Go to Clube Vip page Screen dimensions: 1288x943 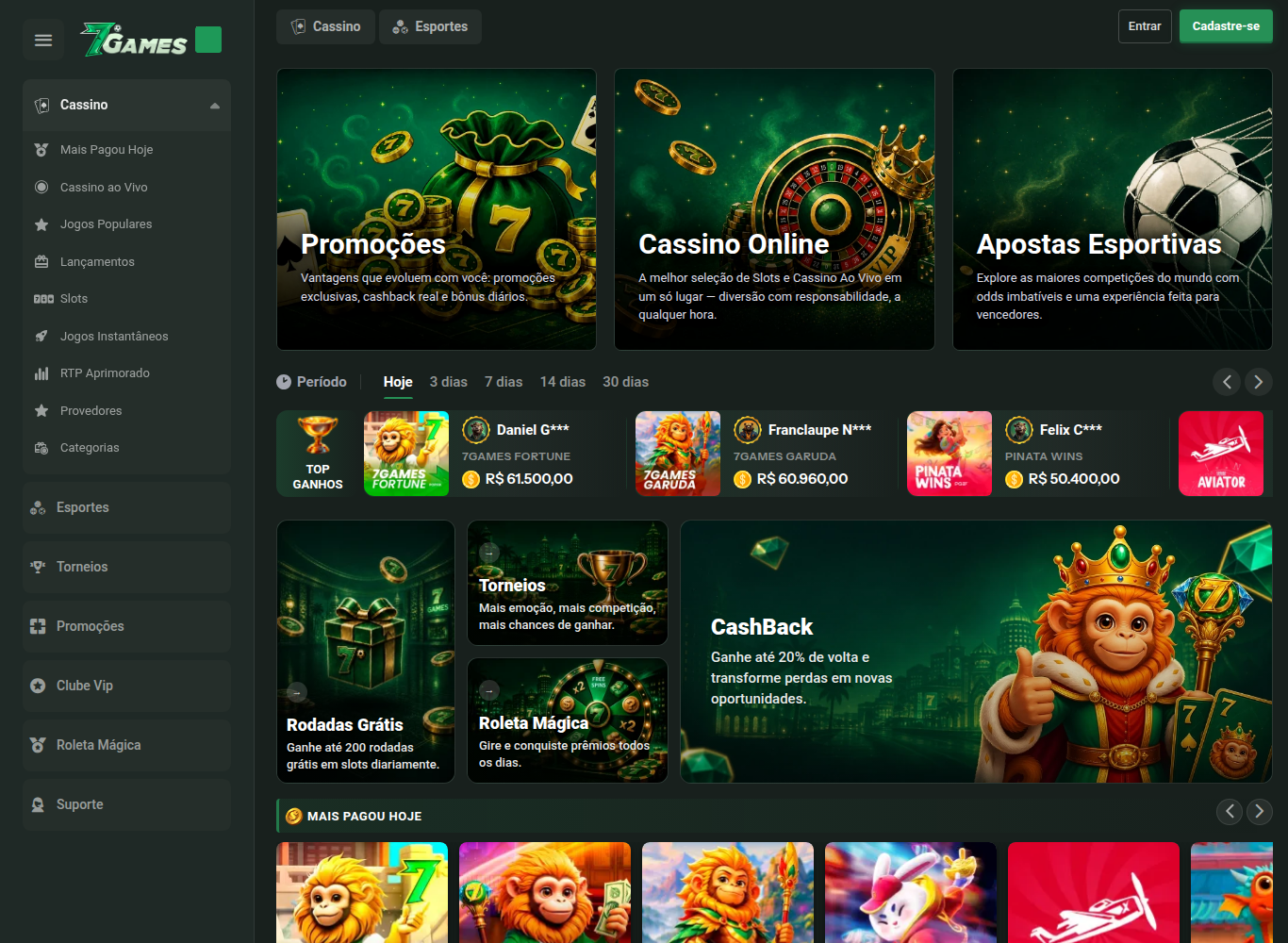[x=126, y=686]
